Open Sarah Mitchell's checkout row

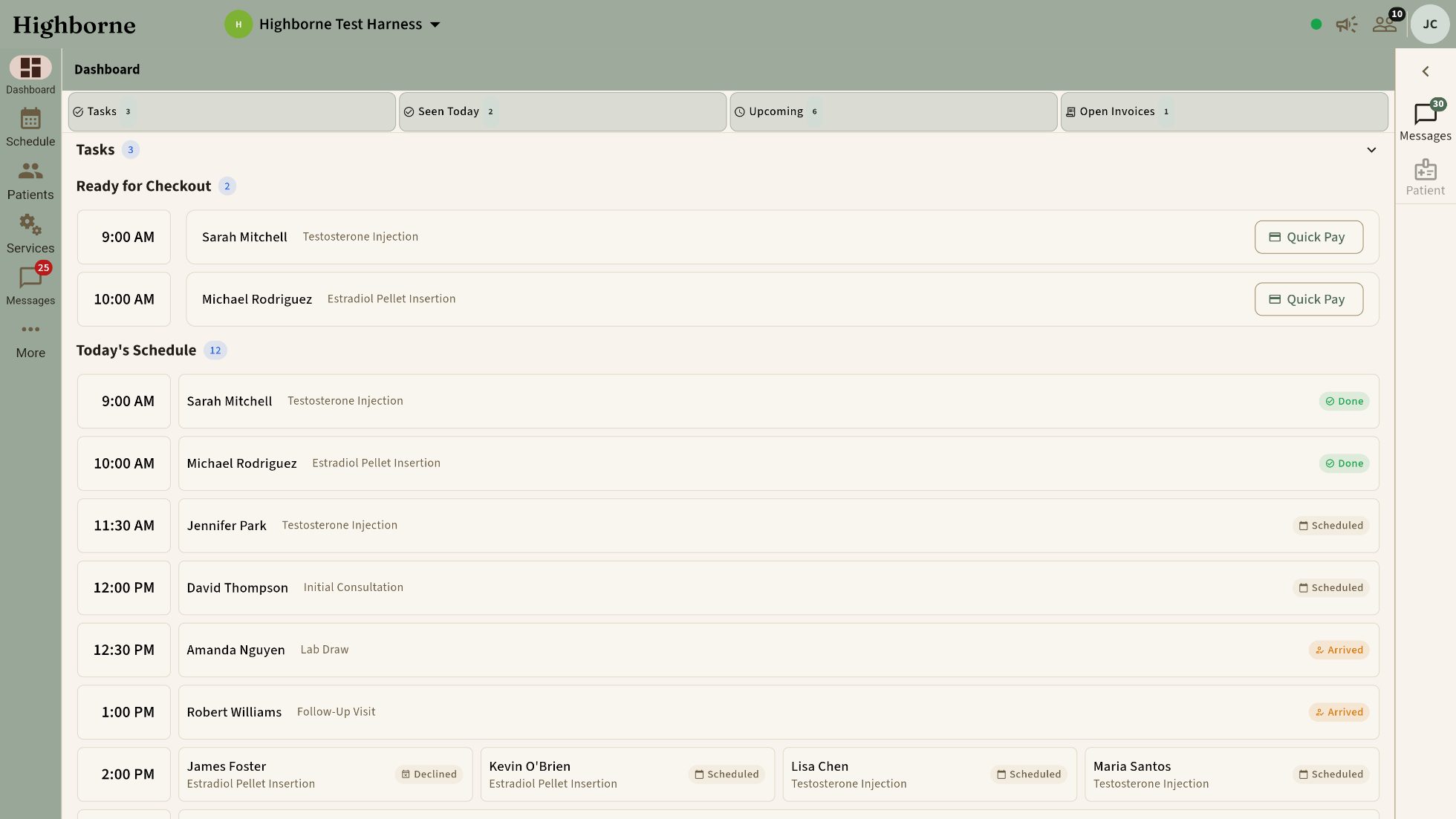pyautogui.click(x=782, y=237)
